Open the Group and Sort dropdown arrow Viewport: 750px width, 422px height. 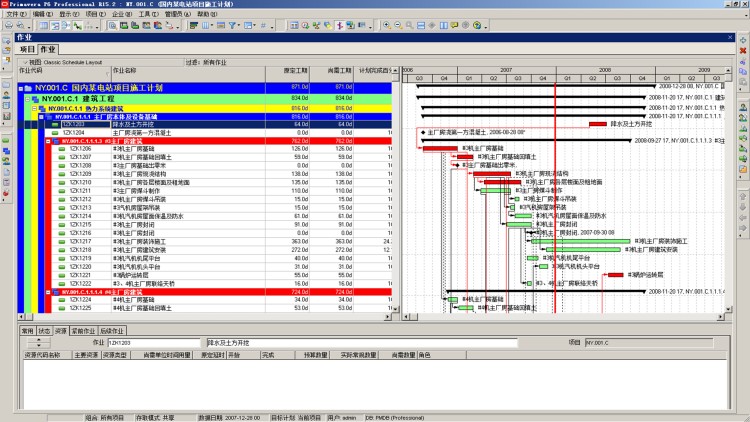(x=254, y=25)
